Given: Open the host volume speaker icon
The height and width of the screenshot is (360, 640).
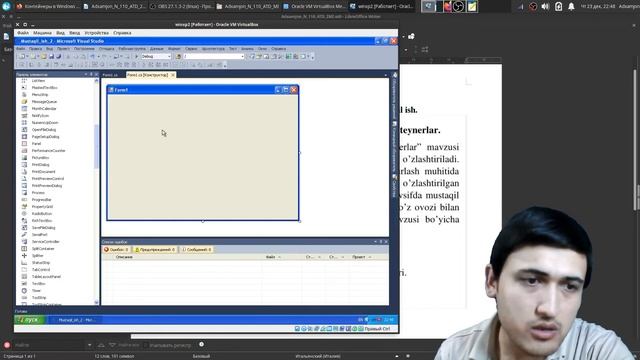Looking at the screenshot, I should 545,7.
